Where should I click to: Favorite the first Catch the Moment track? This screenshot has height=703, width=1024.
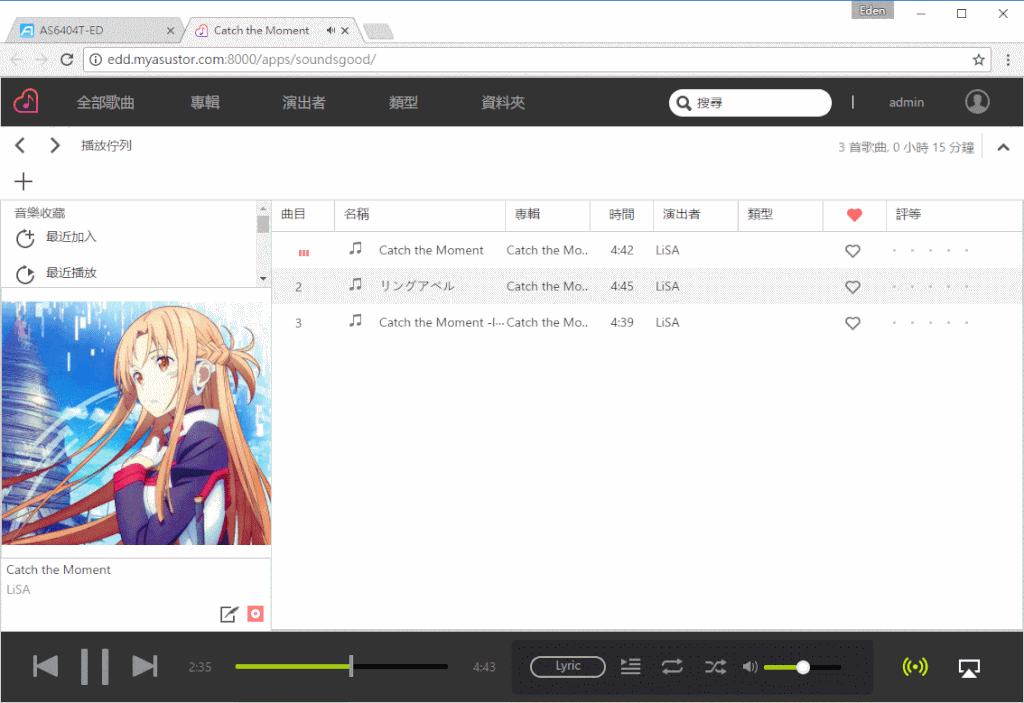(x=852, y=251)
